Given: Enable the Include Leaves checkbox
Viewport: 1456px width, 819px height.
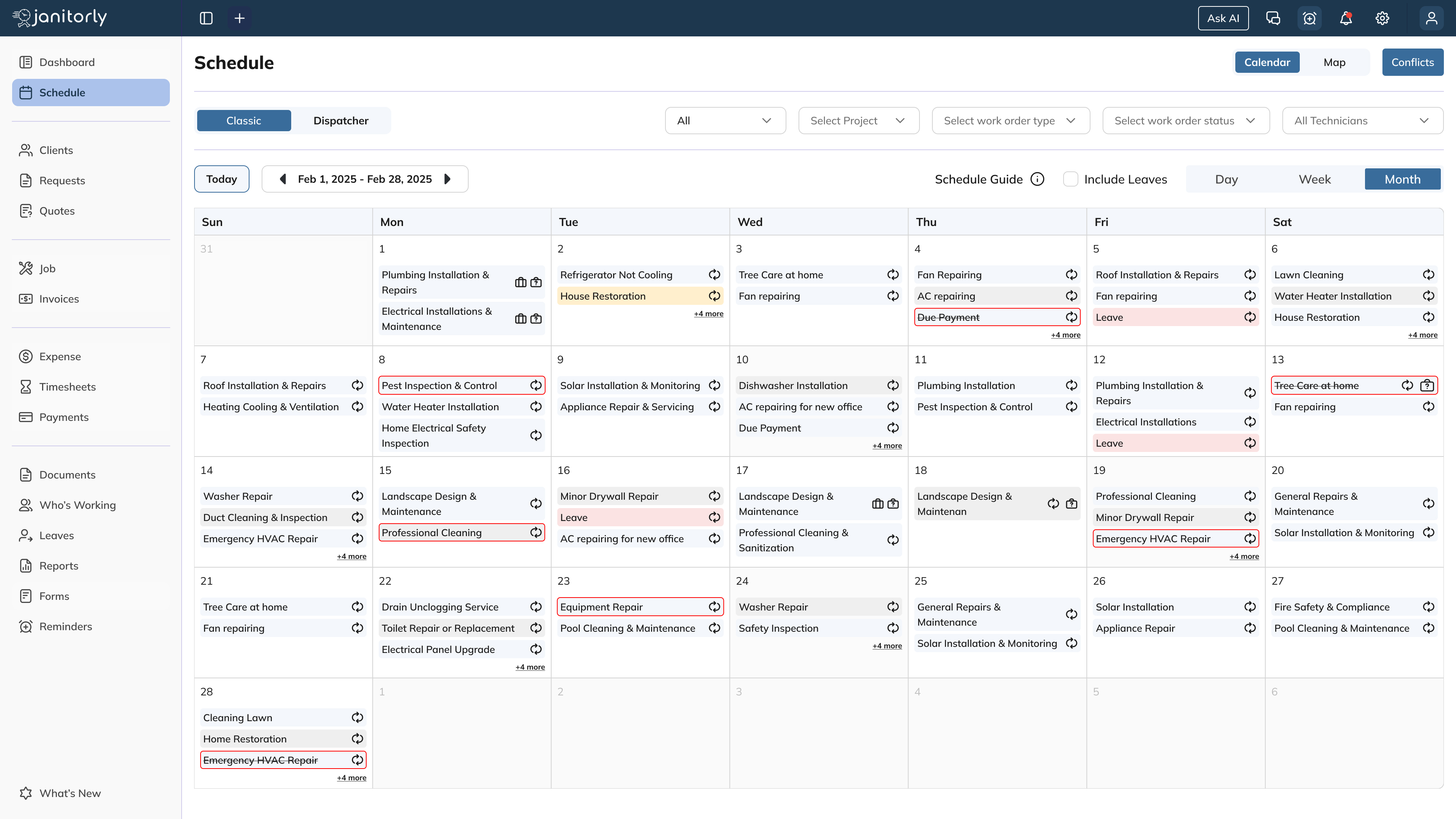Looking at the screenshot, I should coord(1070,179).
